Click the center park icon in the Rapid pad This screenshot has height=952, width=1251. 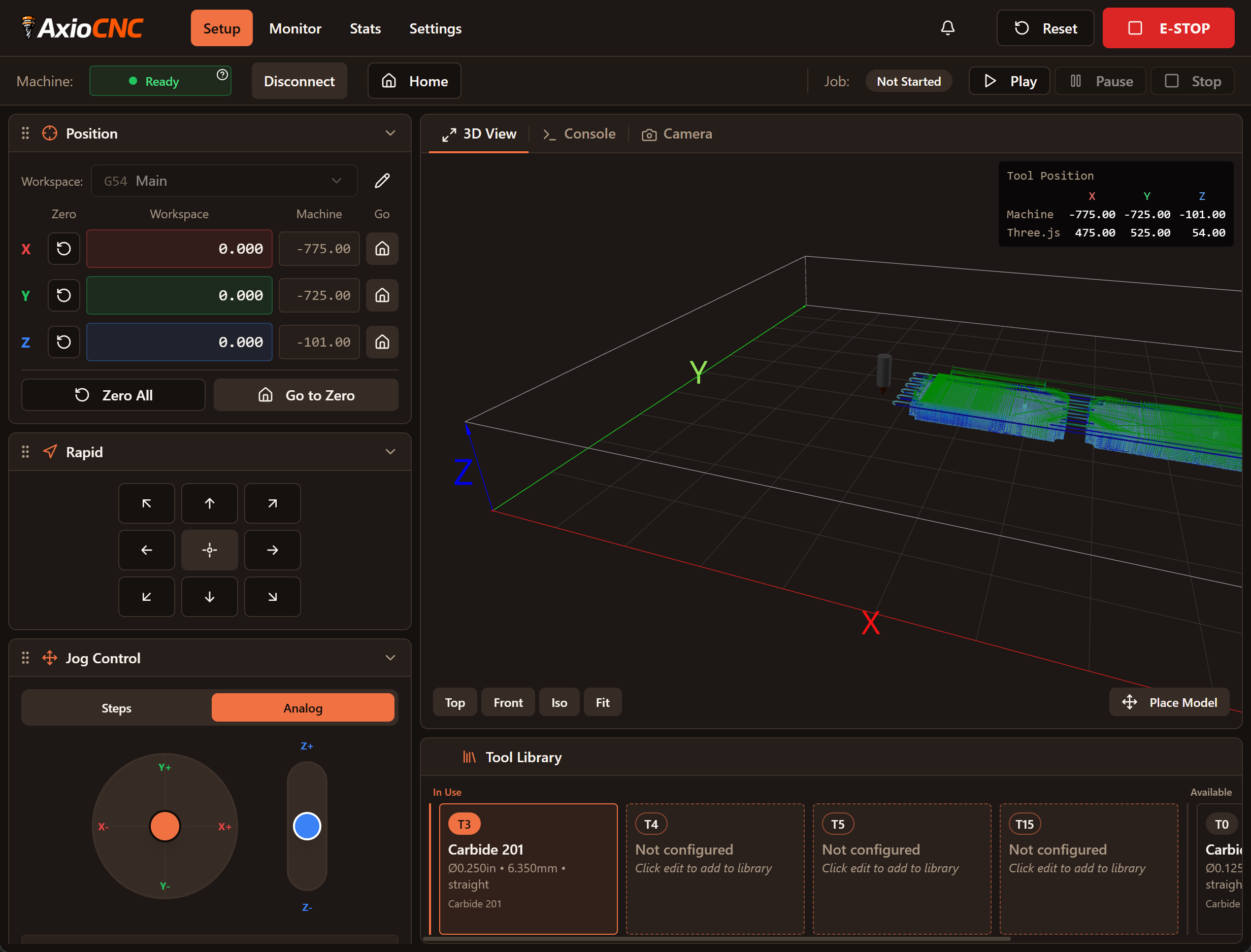click(209, 550)
